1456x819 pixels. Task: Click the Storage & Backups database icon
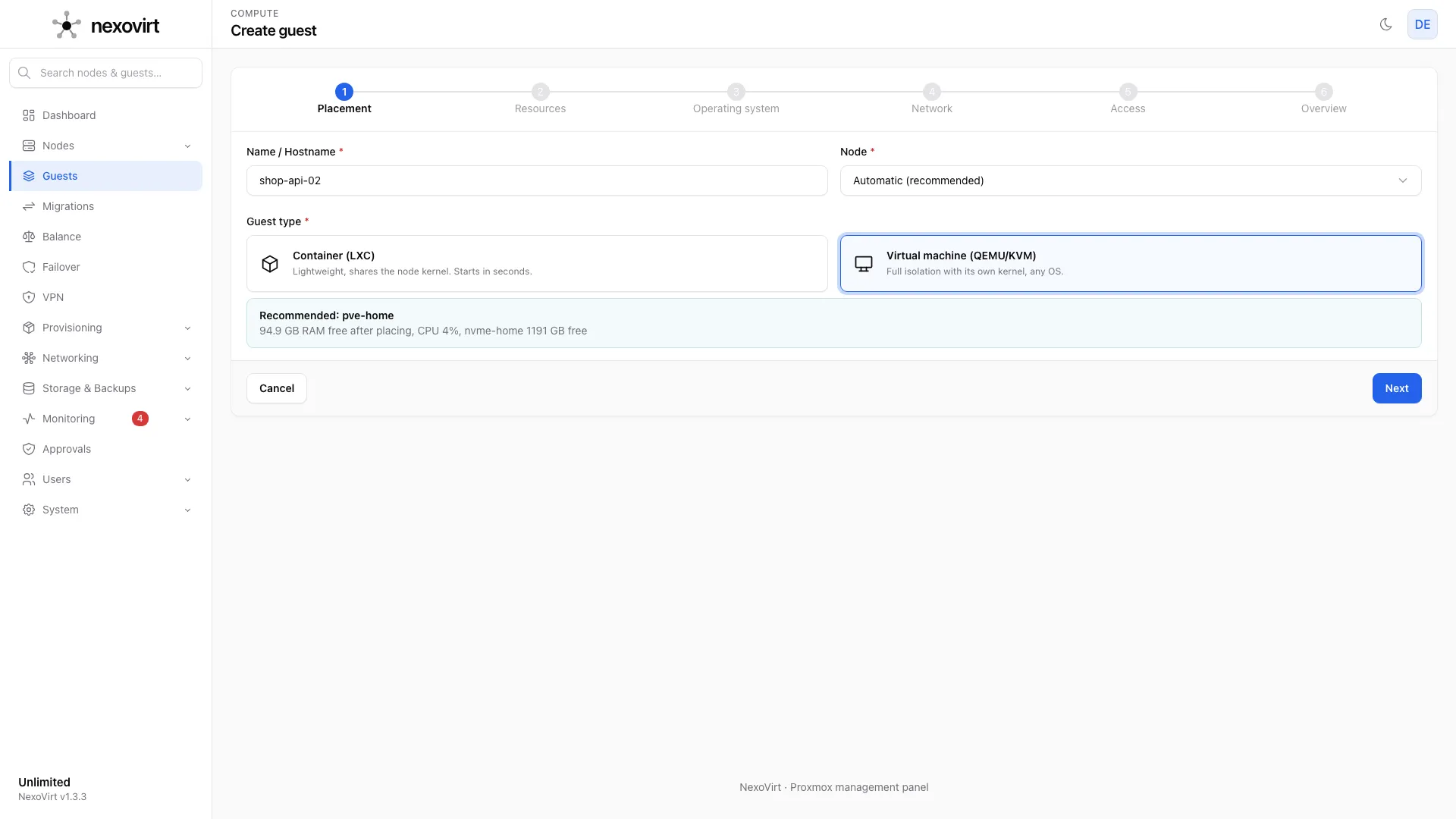click(x=29, y=388)
